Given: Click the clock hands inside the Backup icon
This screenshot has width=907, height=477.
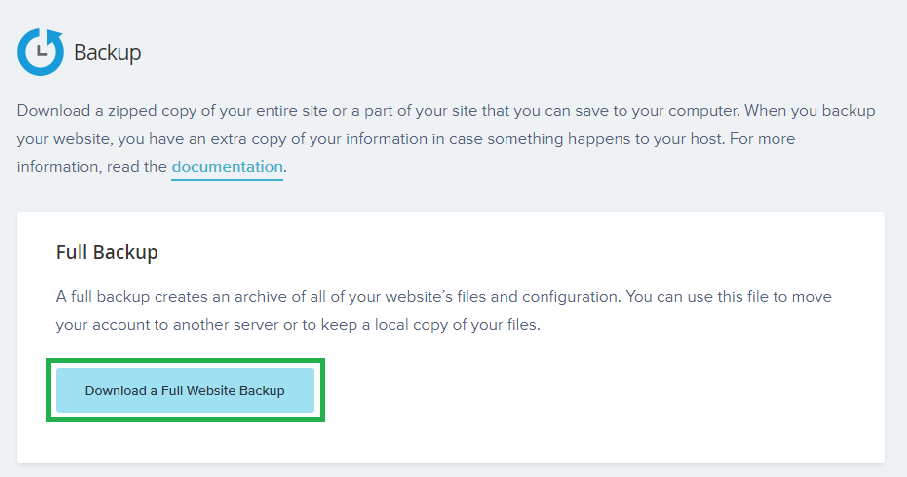Looking at the screenshot, I should pyautogui.click(x=39, y=51).
